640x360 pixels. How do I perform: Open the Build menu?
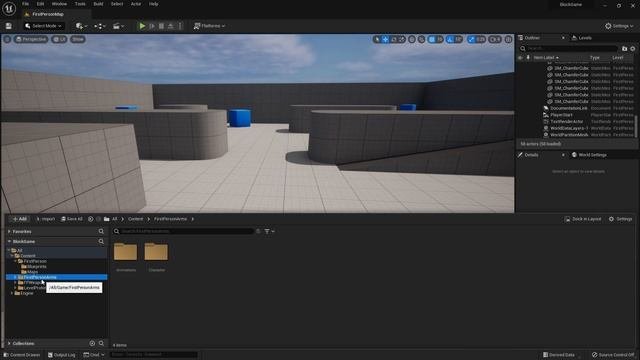(98, 4)
